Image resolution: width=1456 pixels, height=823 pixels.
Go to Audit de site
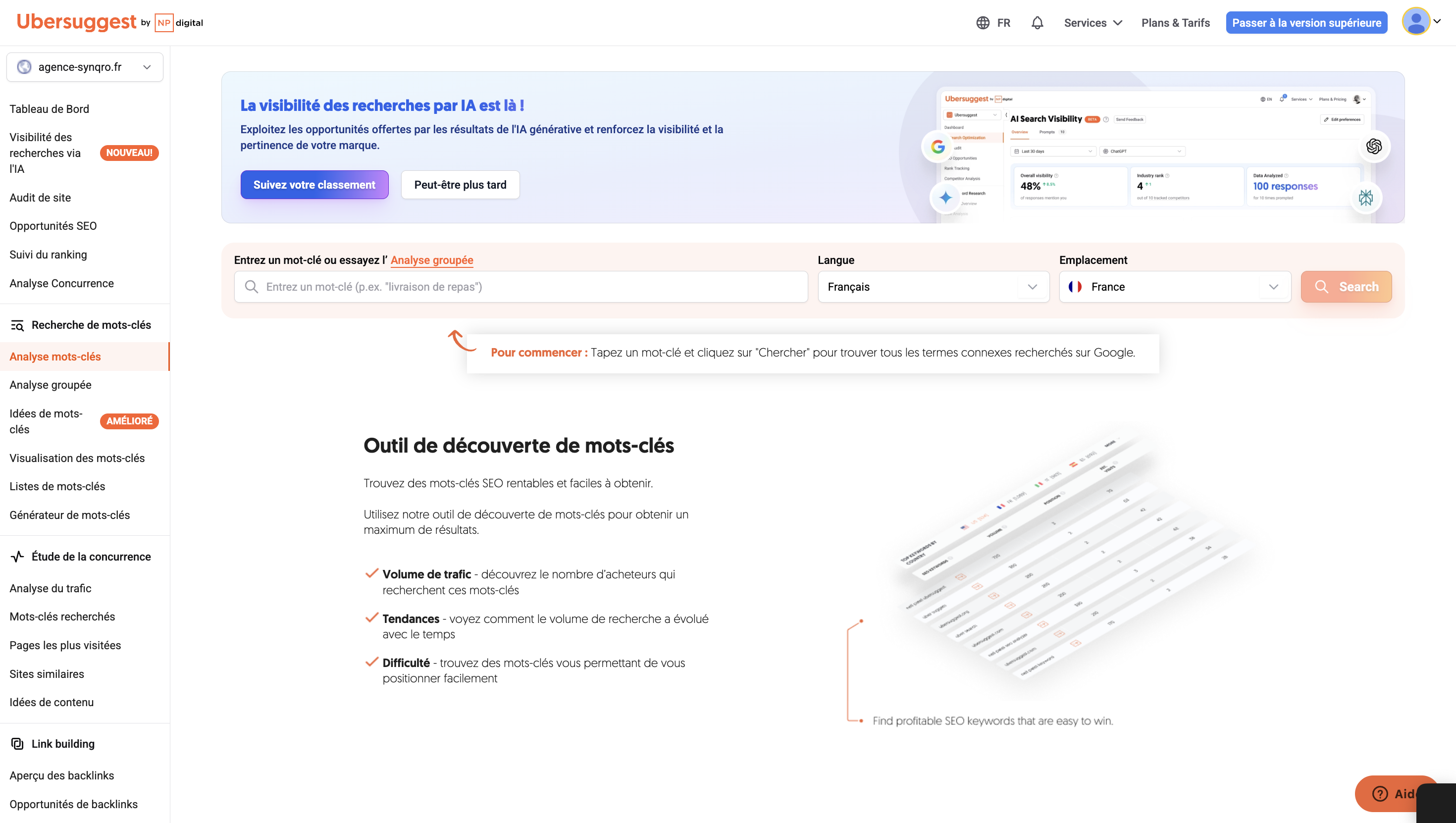click(40, 198)
